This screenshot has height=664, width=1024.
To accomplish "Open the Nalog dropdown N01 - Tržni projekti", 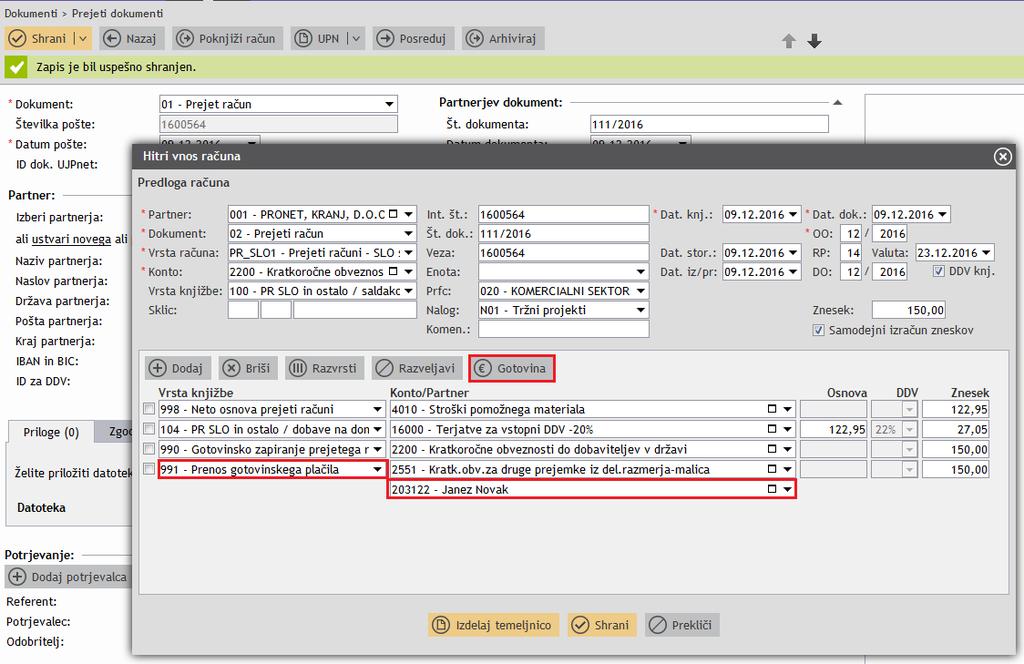I will [x=641, y=310].
